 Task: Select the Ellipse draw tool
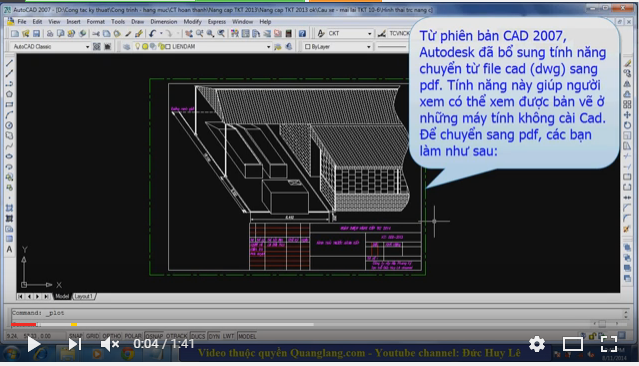click(9, 157)
